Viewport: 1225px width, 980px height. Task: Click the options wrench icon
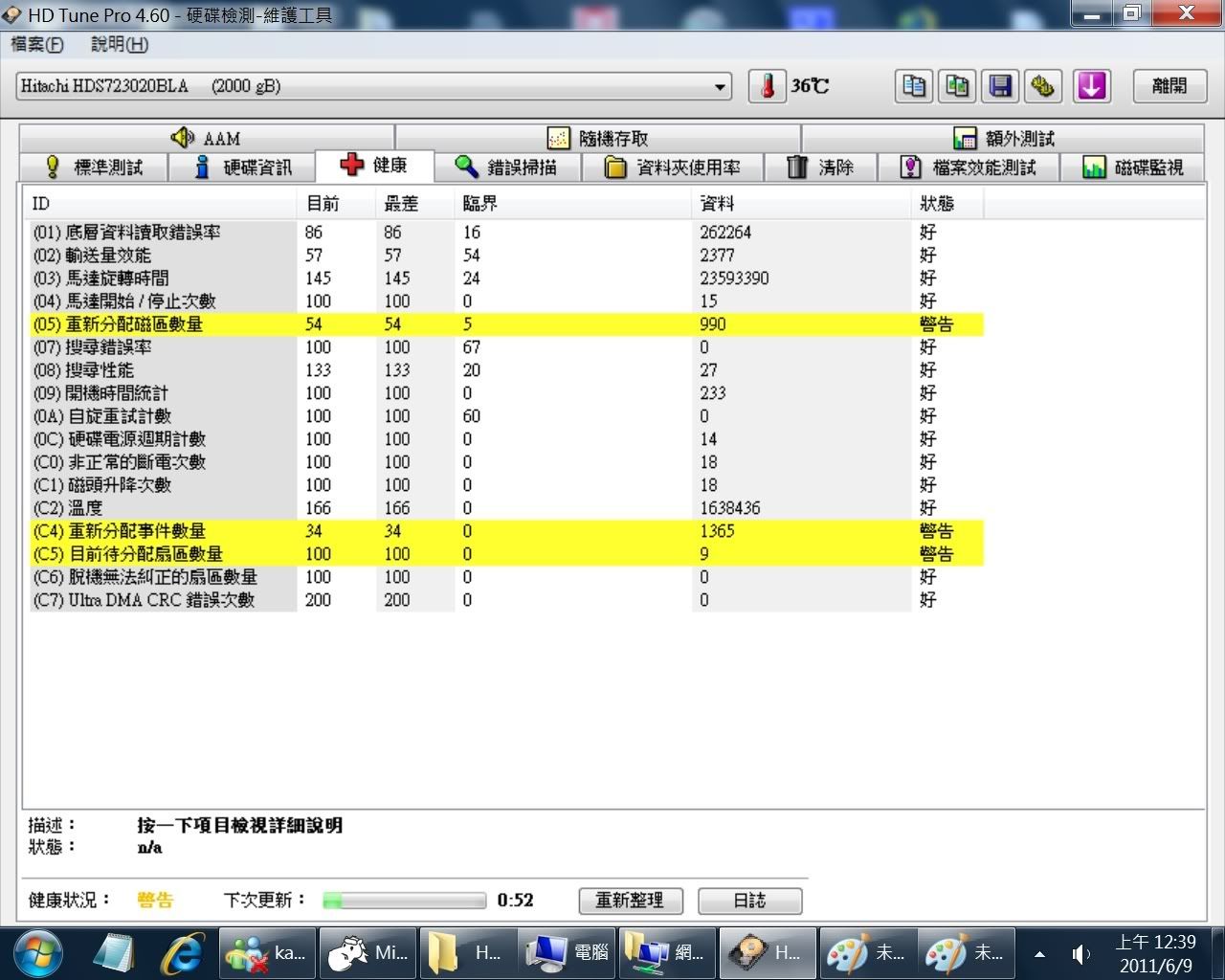(1043, 86)
